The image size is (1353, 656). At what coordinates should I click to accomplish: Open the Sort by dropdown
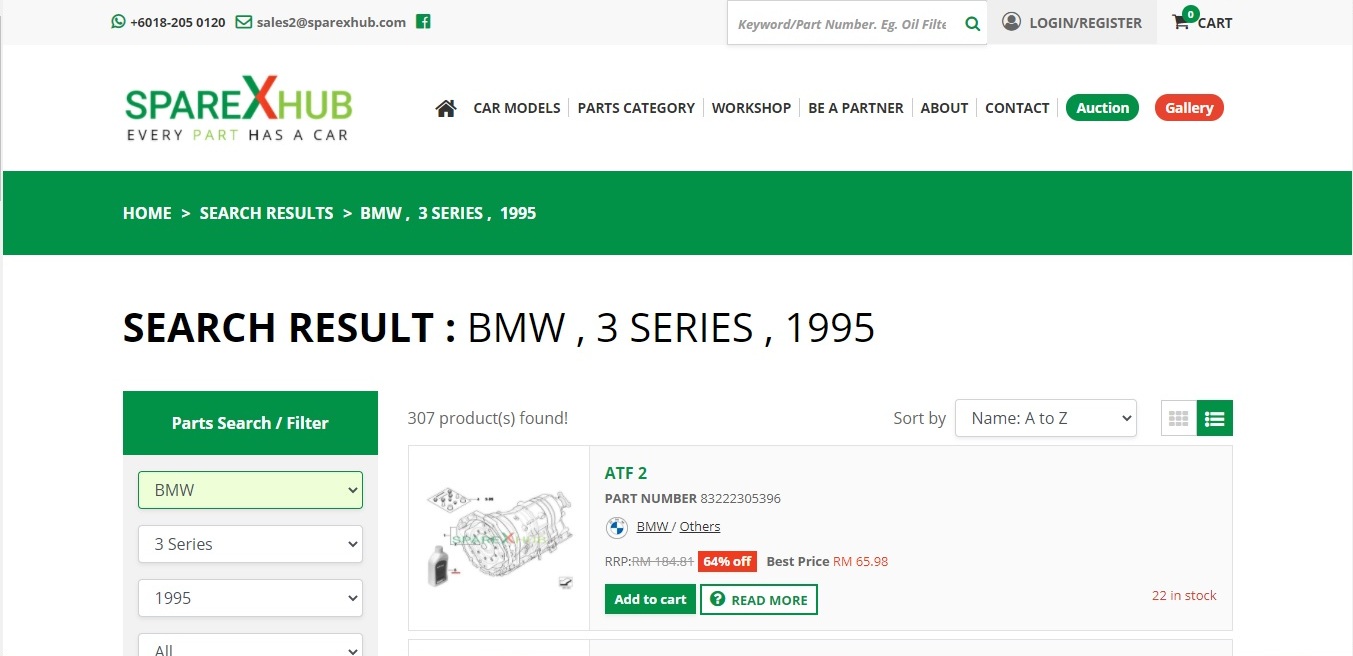1045,418
